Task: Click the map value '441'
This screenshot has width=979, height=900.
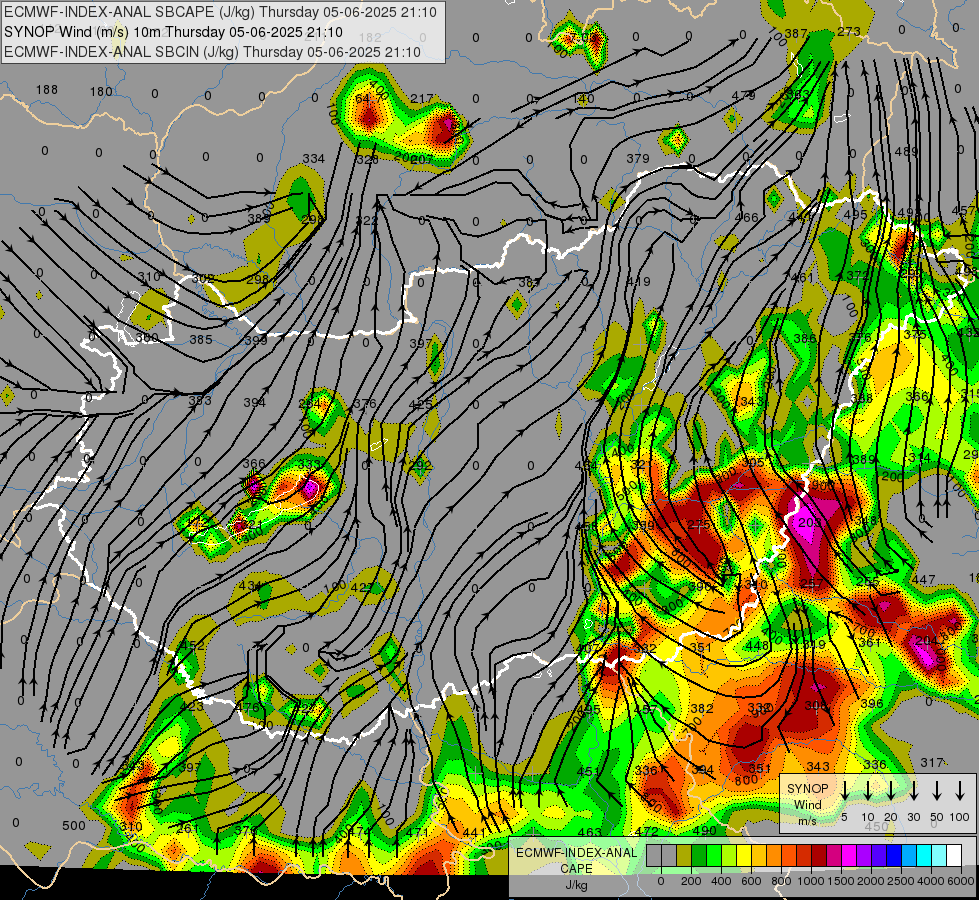Action: click(x=474, y=832)
